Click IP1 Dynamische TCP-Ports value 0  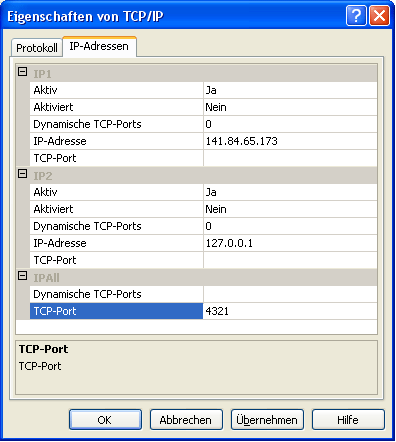pos(290,124)
